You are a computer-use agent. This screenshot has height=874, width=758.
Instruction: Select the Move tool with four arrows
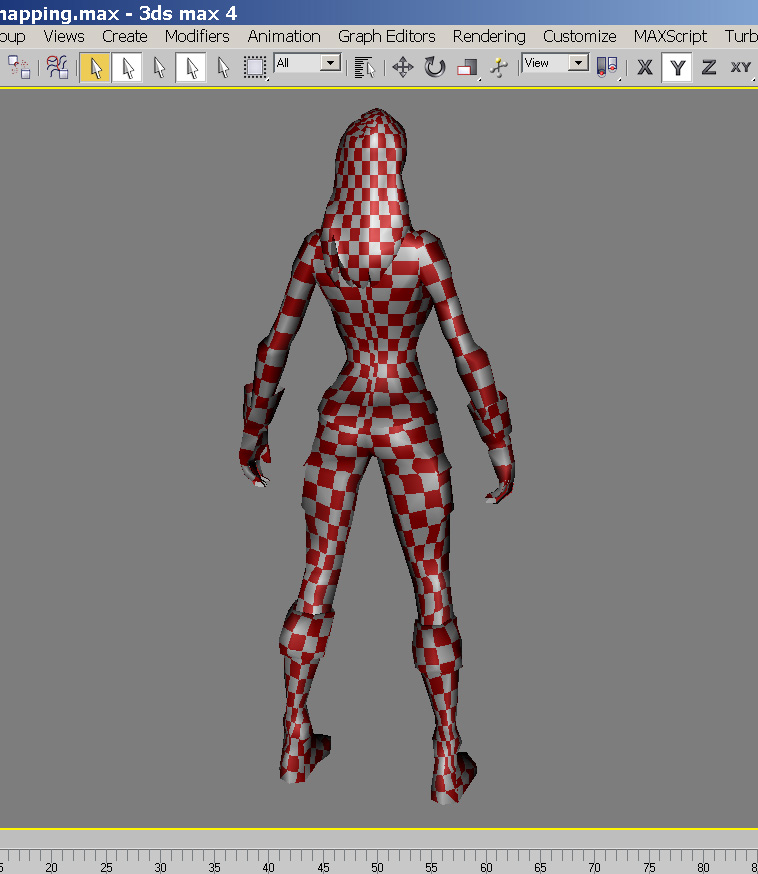click(x=402, y=67)
